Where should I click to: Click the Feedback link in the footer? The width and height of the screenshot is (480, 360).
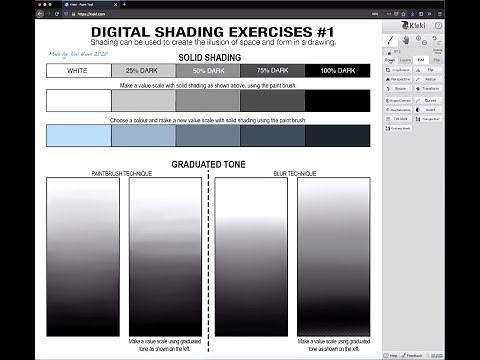pyautogui.click(x=412, y=356)
